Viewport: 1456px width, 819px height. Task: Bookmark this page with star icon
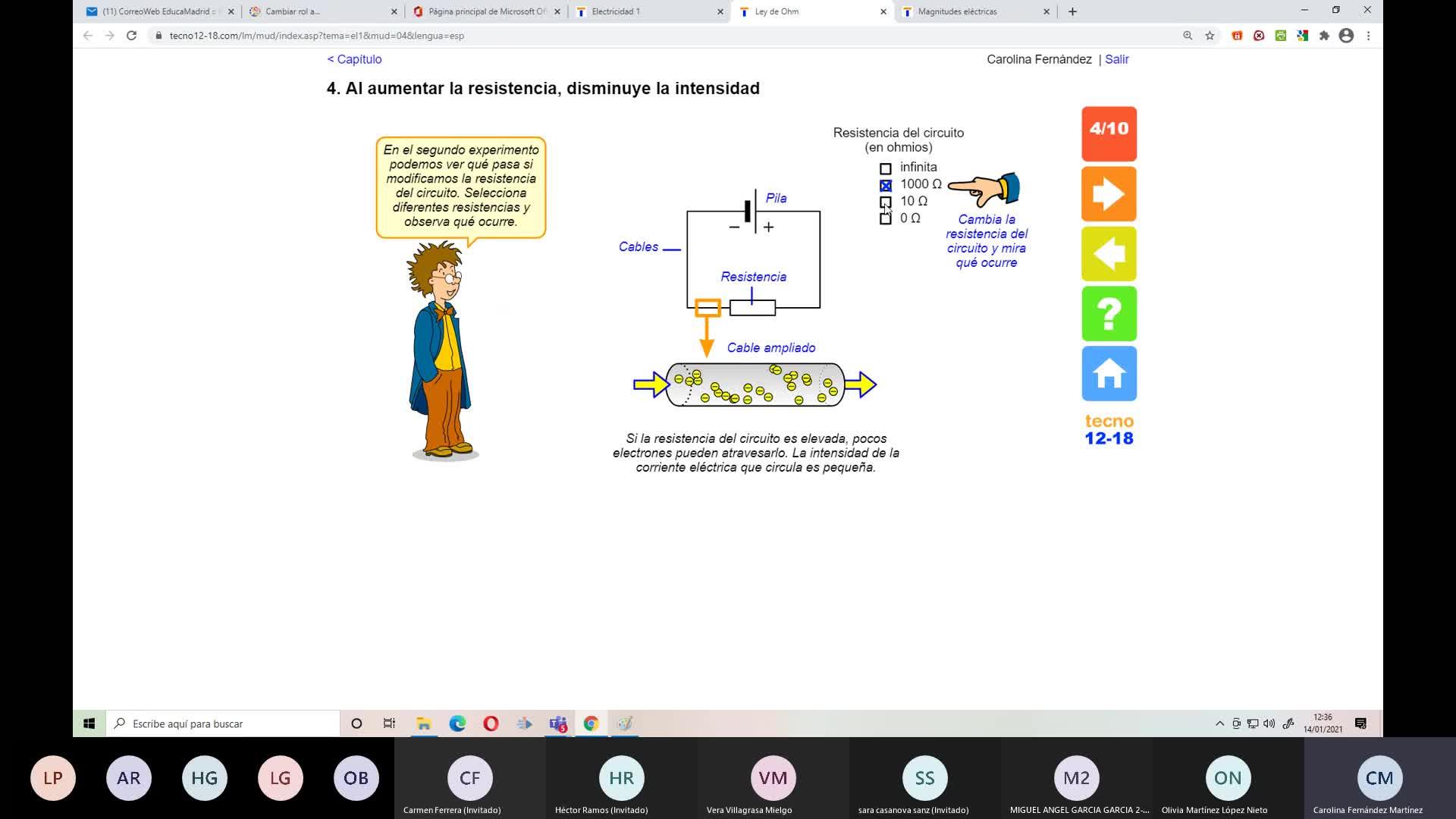[1210, 36]
